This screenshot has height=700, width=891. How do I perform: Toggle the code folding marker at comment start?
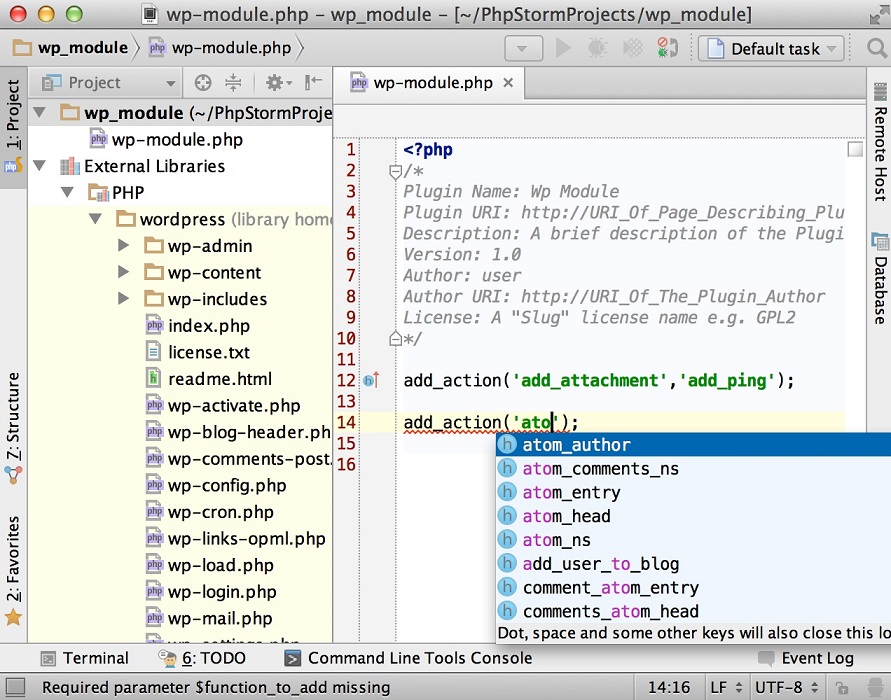pos(395,171)
